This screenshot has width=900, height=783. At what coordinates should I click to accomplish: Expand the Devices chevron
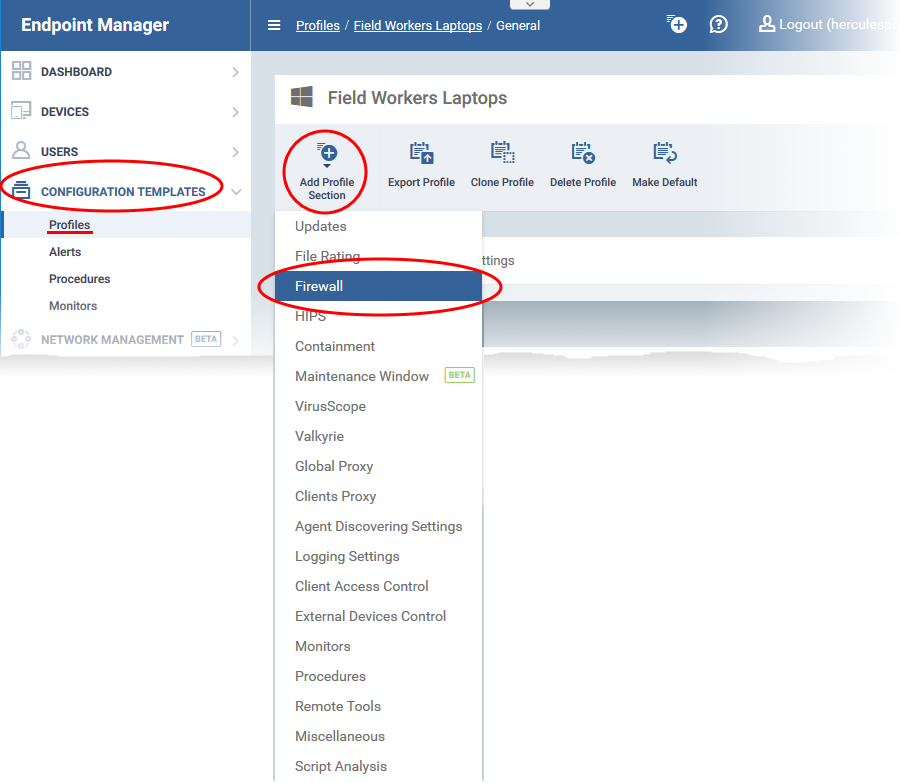tap(235, 112)
